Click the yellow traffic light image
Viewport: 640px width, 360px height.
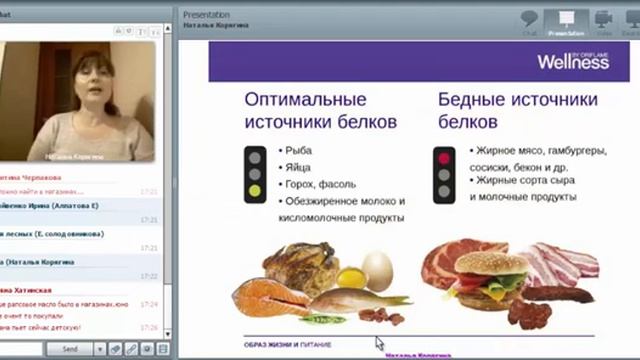(255, 175)
